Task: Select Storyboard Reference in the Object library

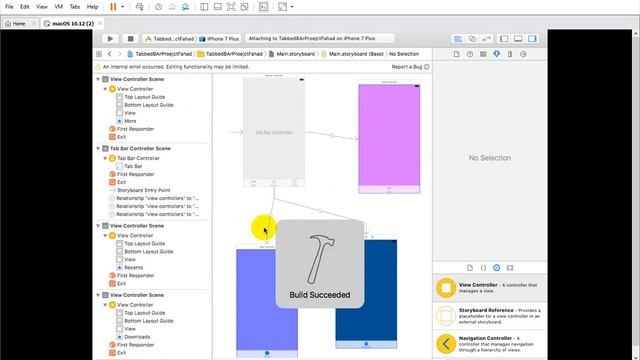Action: [490, 316]
